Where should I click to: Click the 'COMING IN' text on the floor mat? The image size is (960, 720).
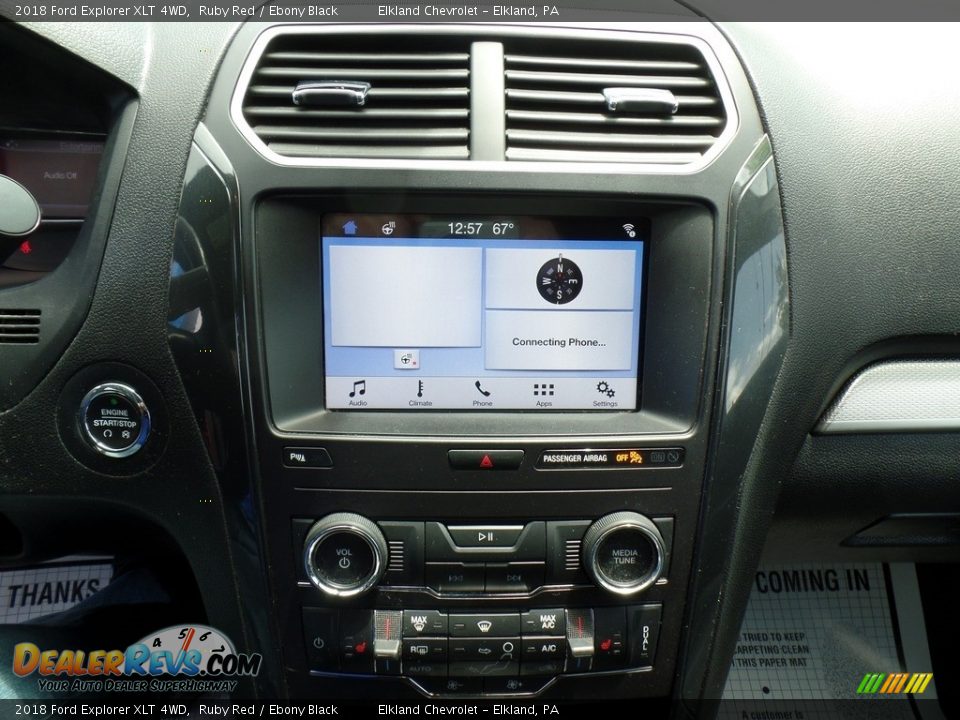click(x=812, y=580)
